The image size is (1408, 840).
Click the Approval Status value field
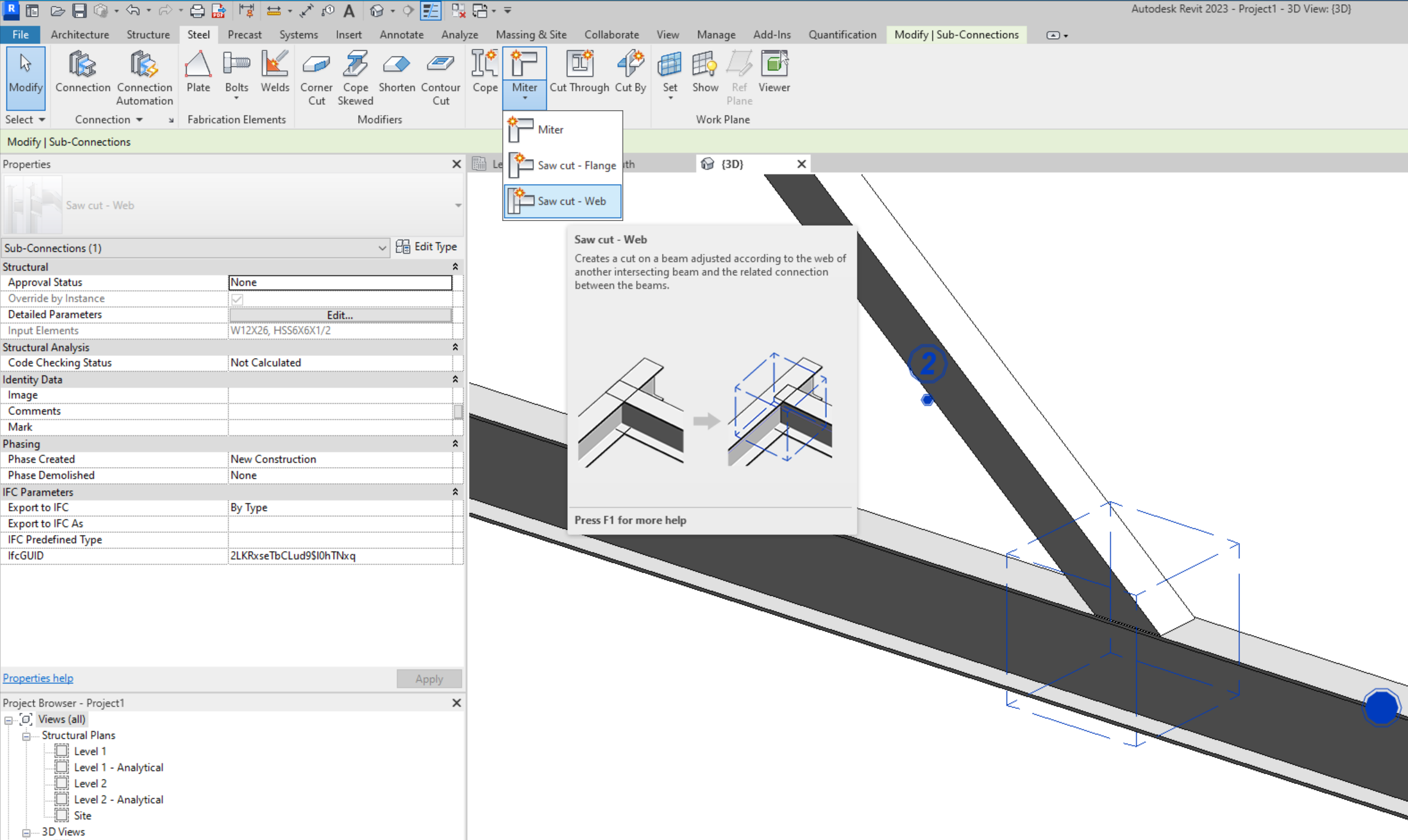(340, 282)
